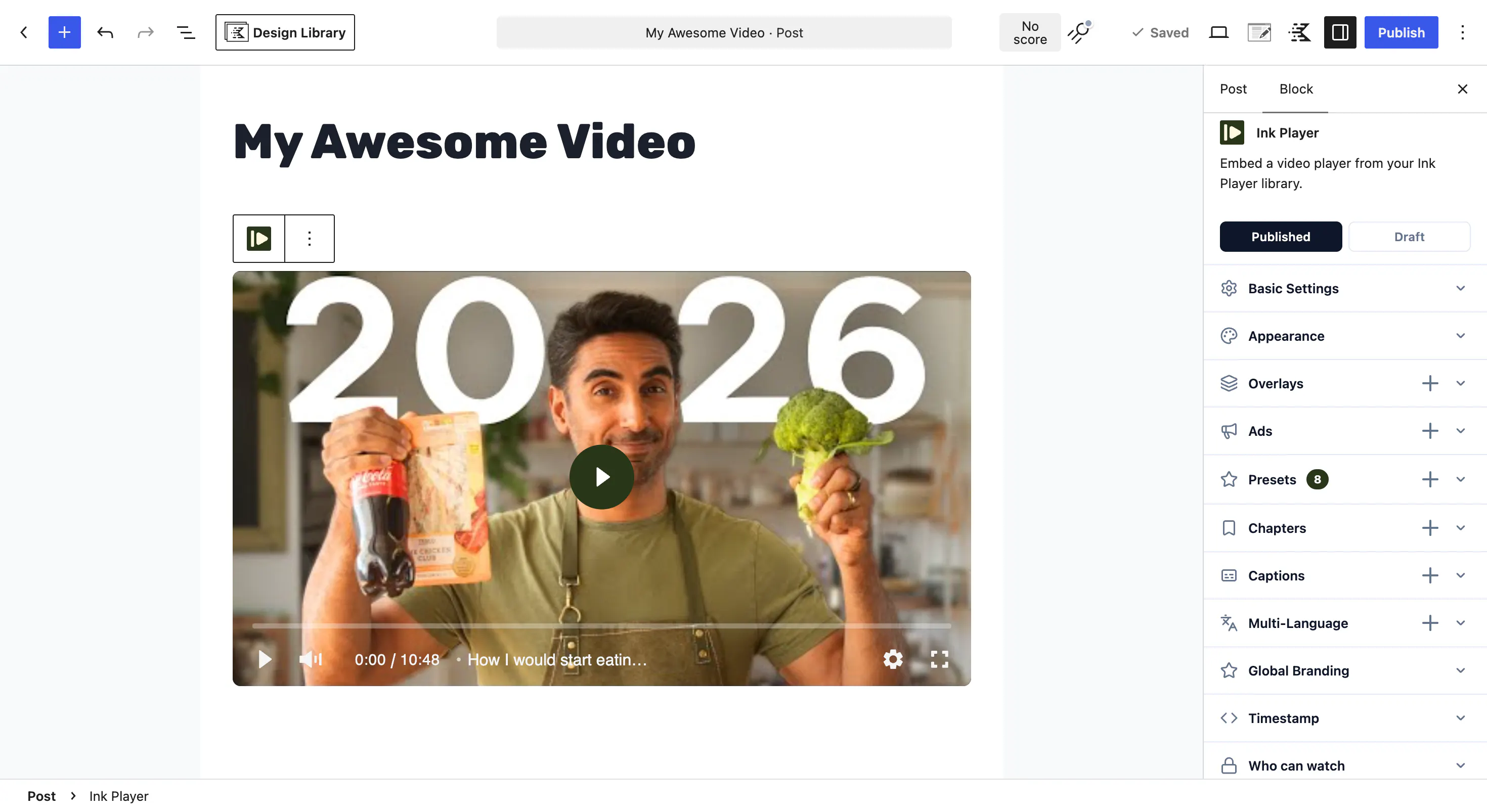Click the Ink Player block type button in block toolbar

click(x=258, y=238)
